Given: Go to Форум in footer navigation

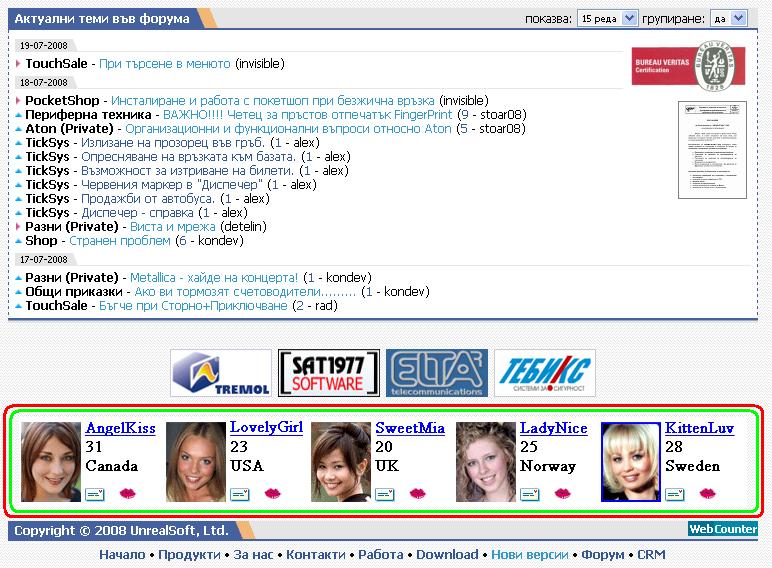Looking at the screenshot, I should tap(603, 554).
